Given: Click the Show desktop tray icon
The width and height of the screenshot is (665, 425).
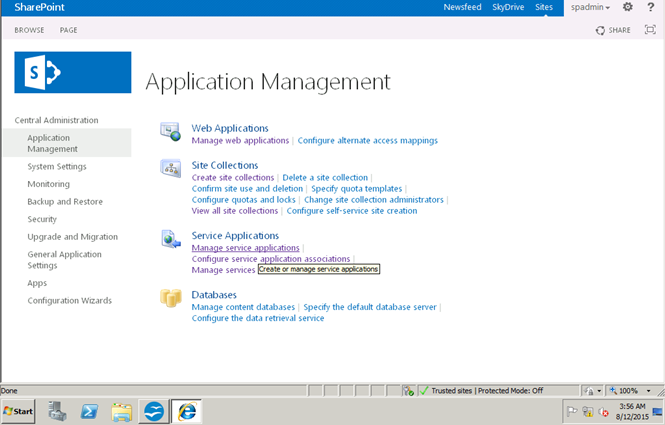Looking at the screenshot, I should coord(657,411).
